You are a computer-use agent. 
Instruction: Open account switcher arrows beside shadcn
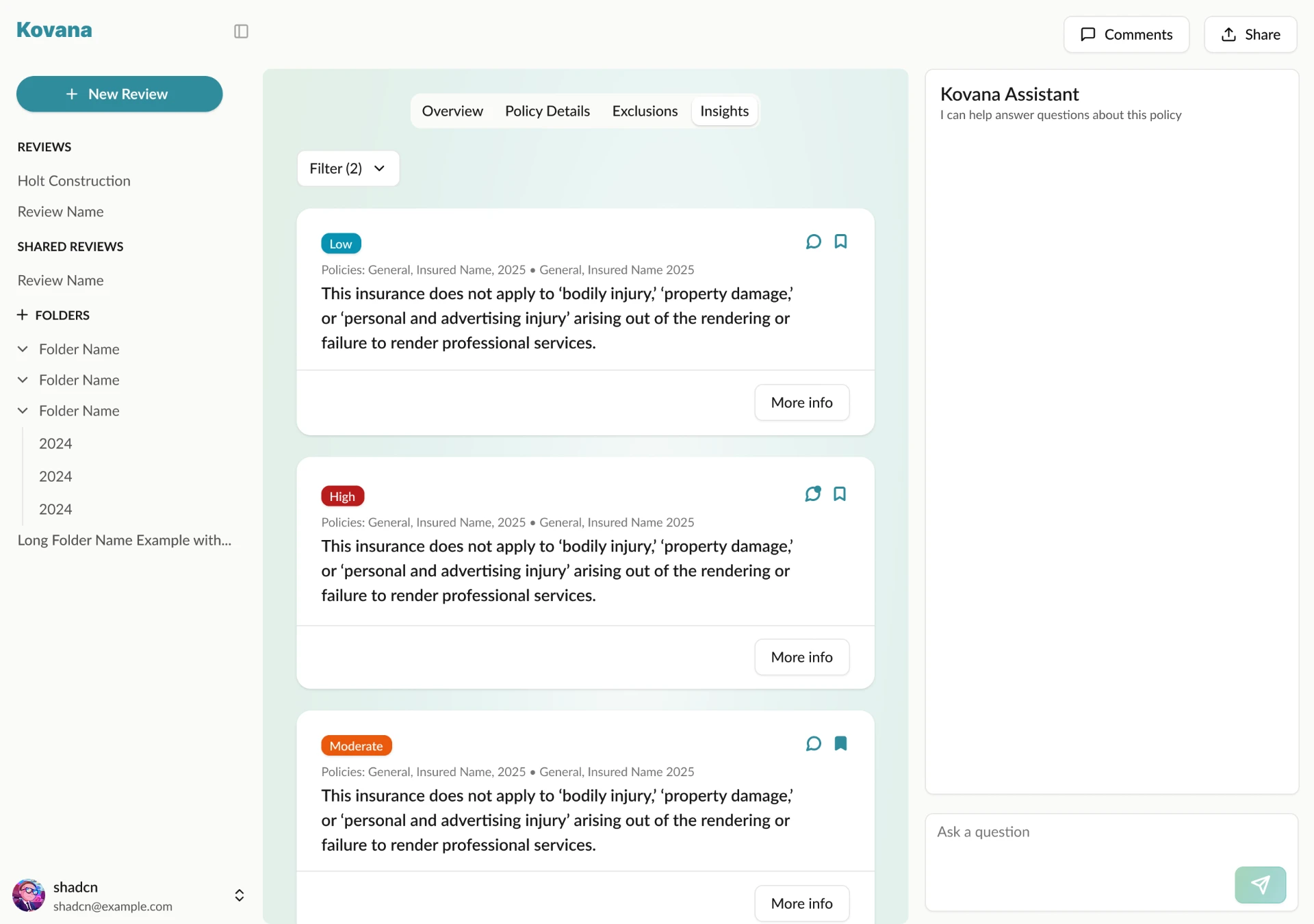pyautogui.click(x=240, y=895)
